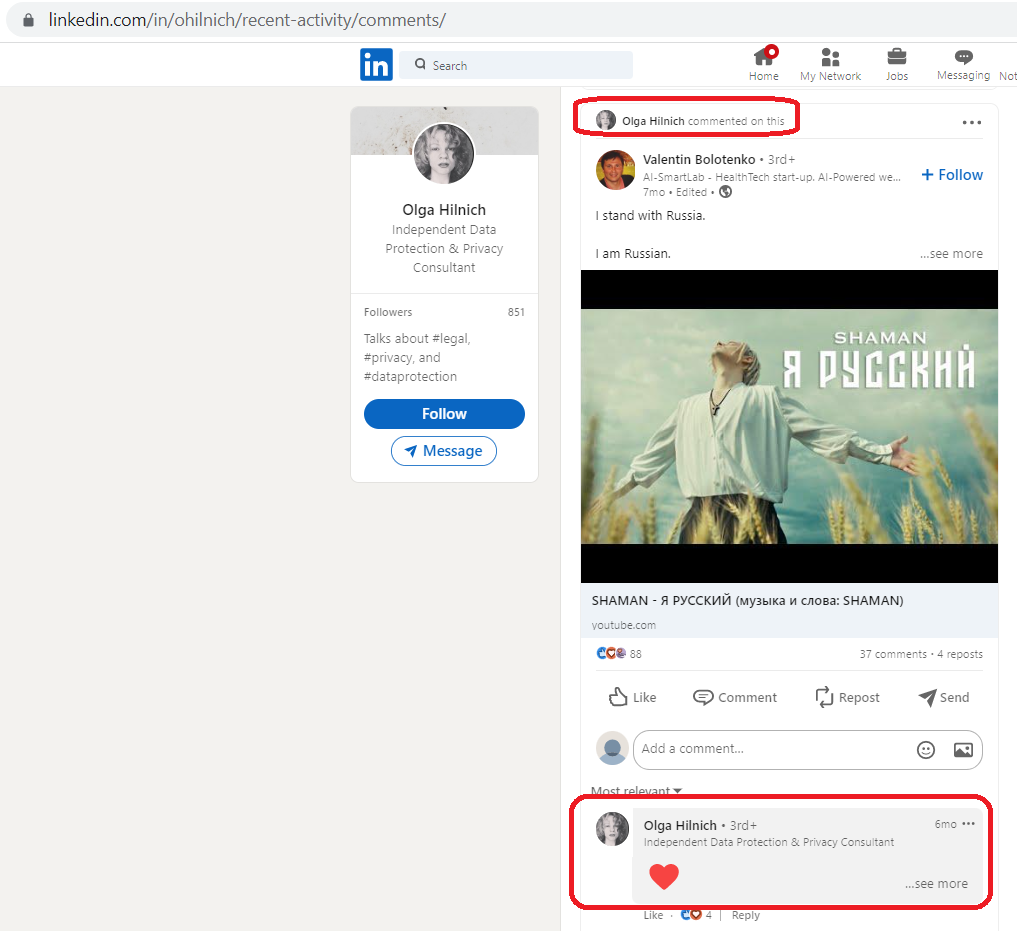Screen dimensions: 1017x931
Task: Follow Valentin Bolotenko via + Follow
Action: point(952,175)
